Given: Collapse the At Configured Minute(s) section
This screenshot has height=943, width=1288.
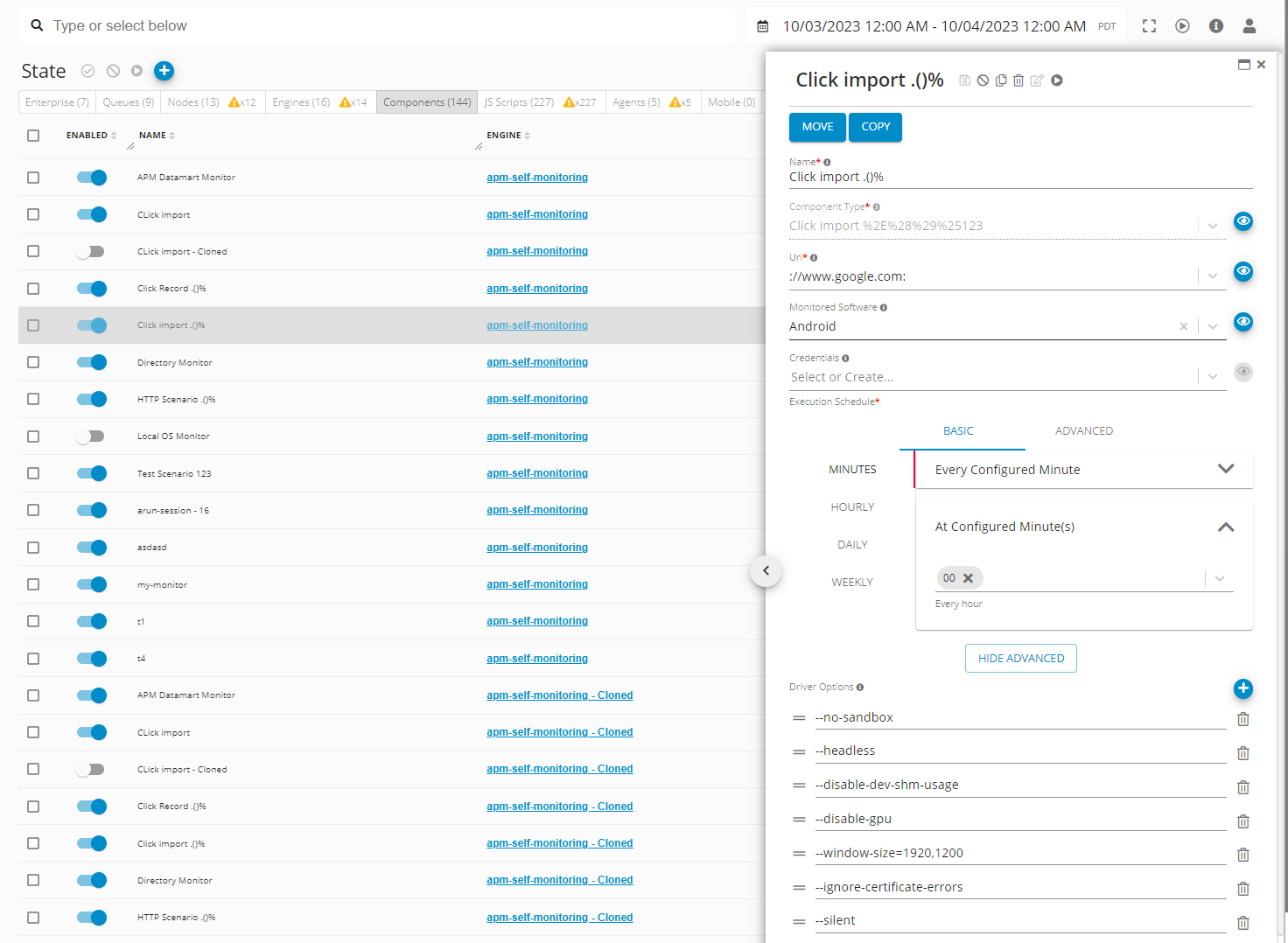Looking at the screenshot, I should pos(1225,527).
